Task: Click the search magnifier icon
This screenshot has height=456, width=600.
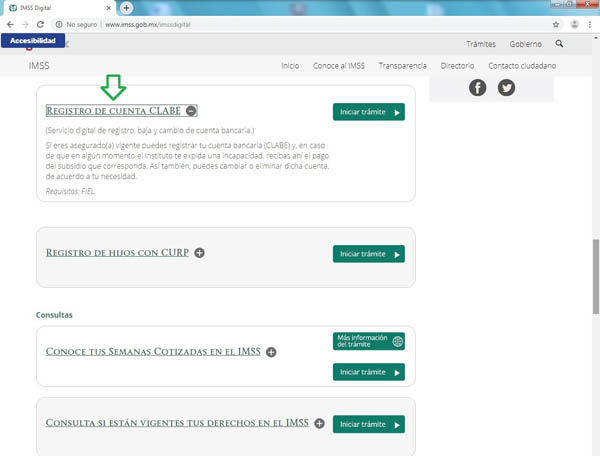Action: click(x=559, y=44)
